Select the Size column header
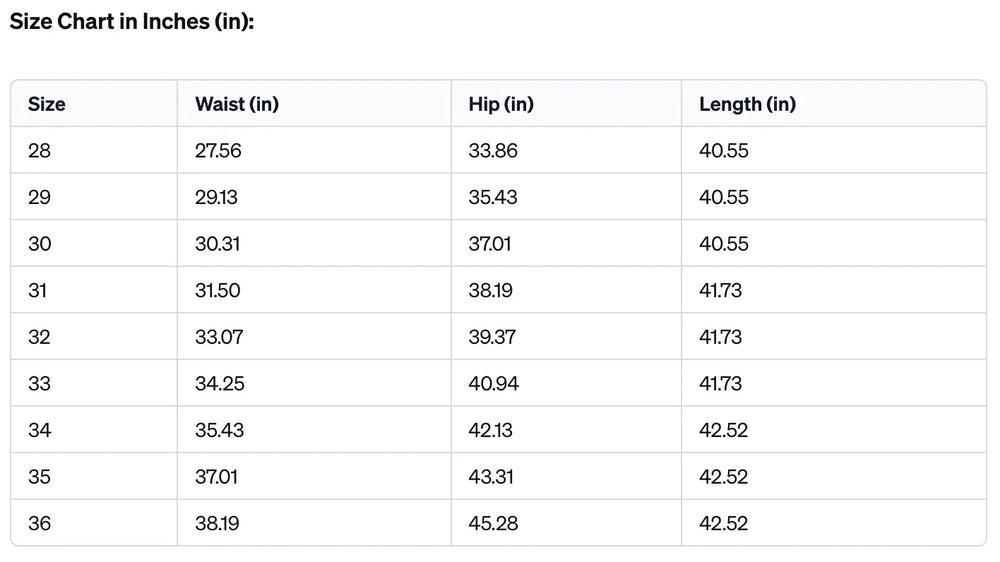1000x562 pixels. point(47,104)
